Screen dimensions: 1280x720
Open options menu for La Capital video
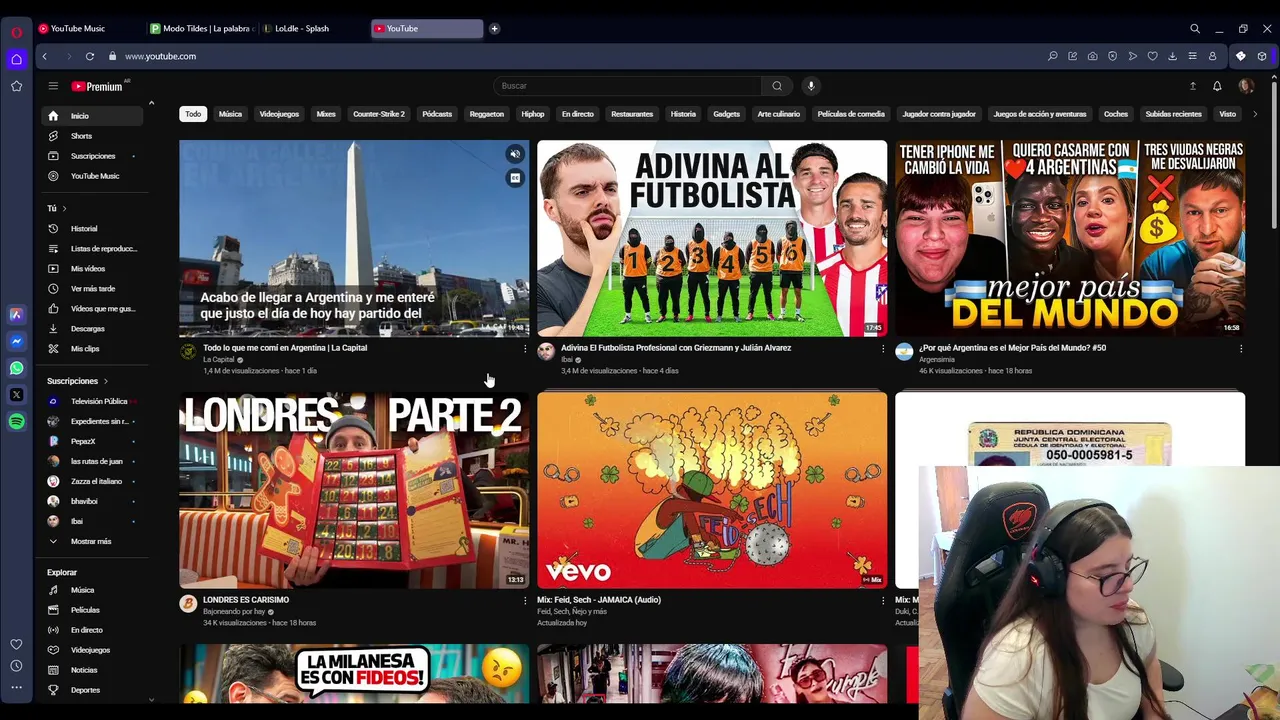[x=524, y=349]
